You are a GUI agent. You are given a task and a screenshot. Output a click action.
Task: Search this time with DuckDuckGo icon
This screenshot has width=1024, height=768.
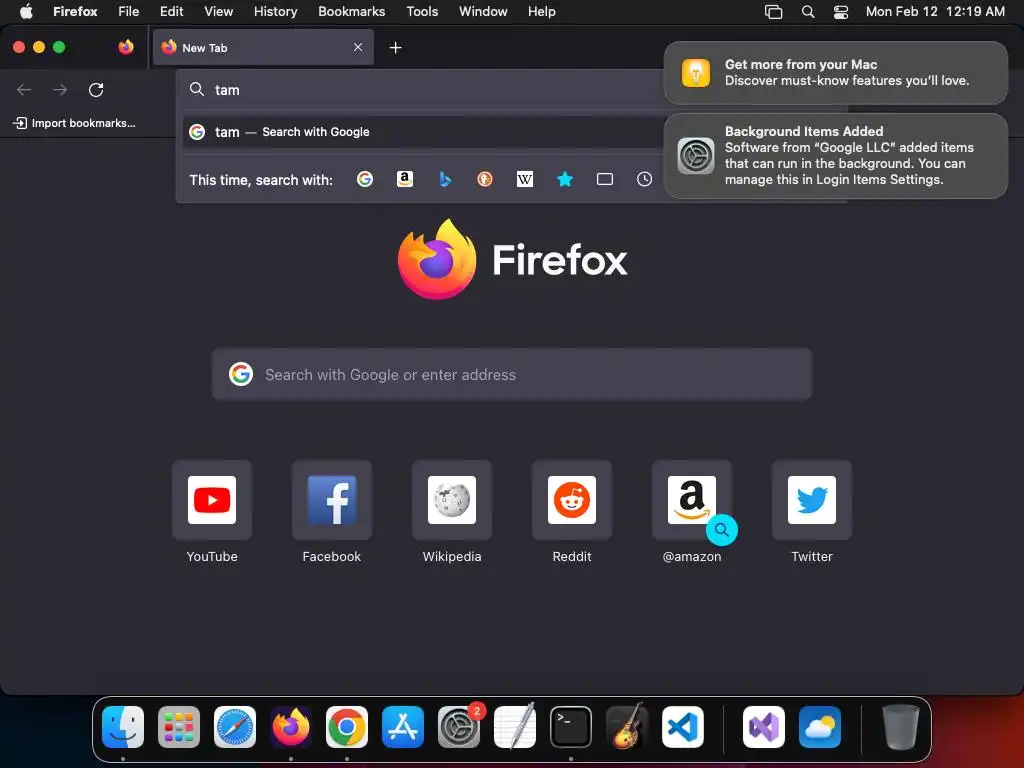click(485, 179)
